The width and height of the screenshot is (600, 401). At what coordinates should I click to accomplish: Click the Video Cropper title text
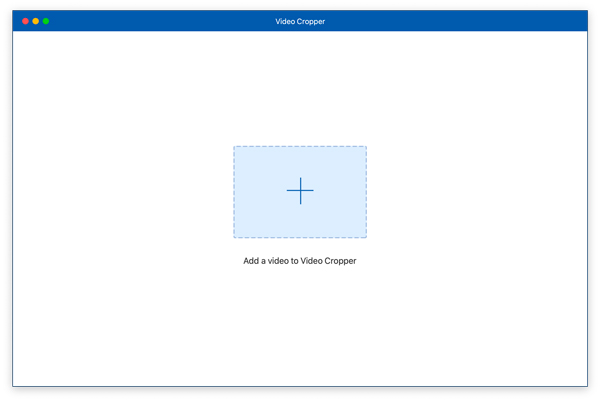pos(300,21)
